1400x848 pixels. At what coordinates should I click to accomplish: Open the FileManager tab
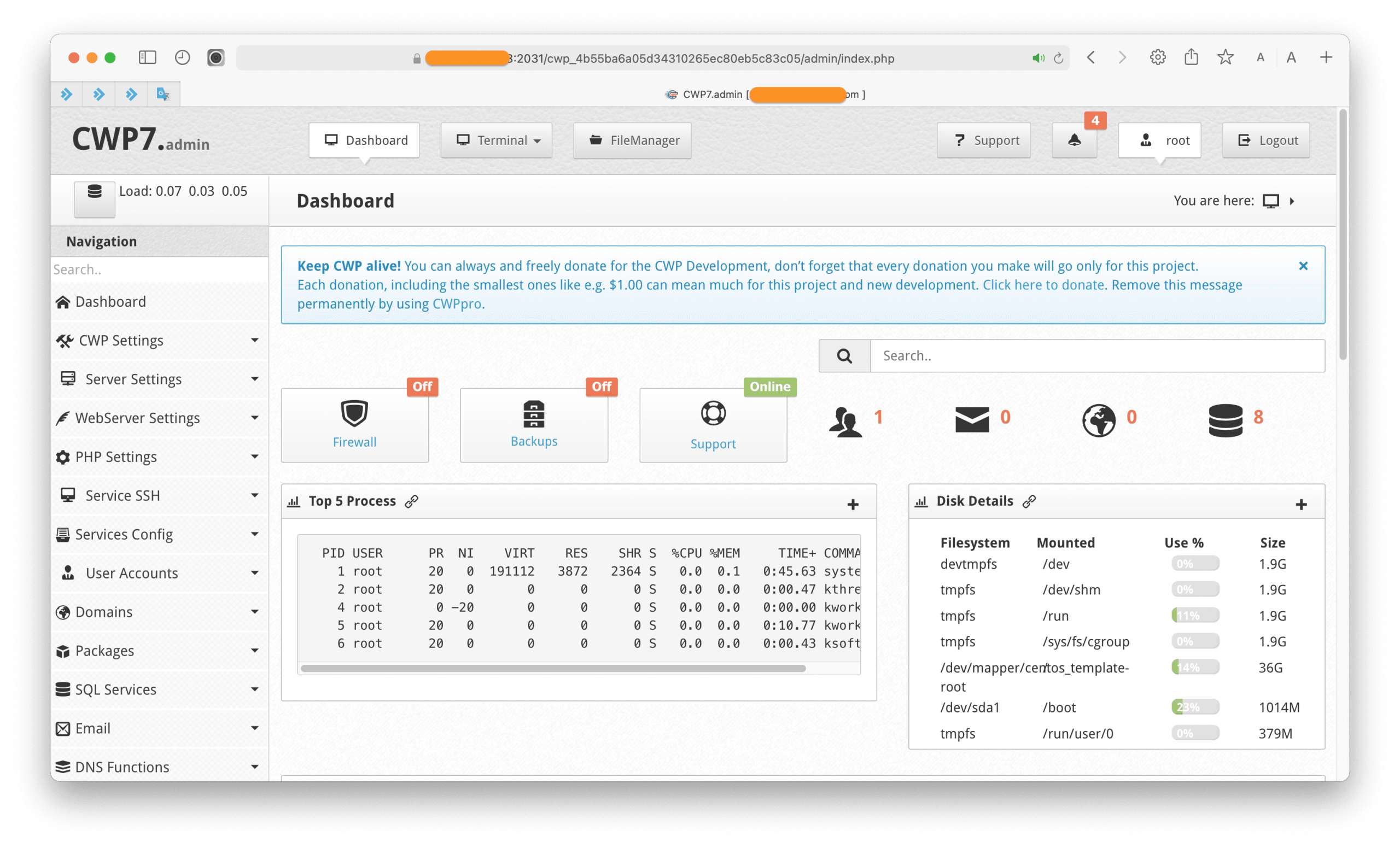(x=632, y=141)
